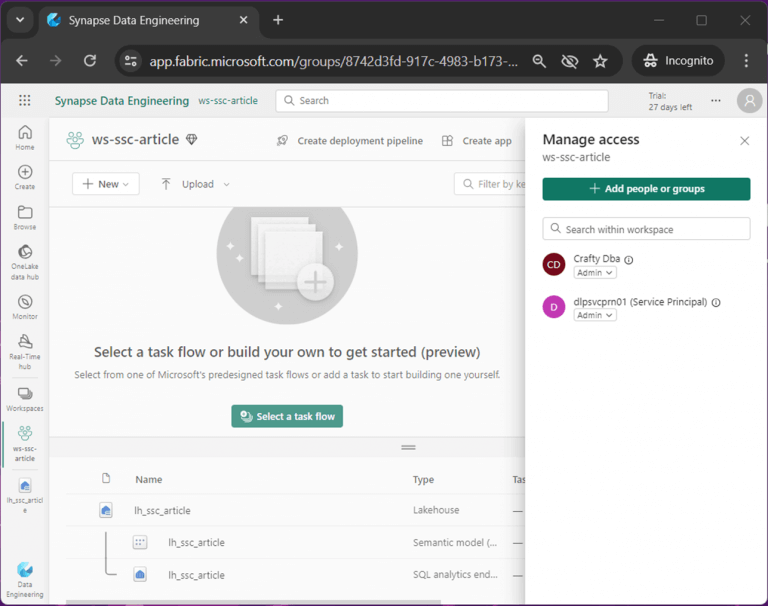The height and width of the screenshot is (606, 768).
Task: Open the app launcher waffle icon
Action: pyautogui.click(x=25, y=100)
